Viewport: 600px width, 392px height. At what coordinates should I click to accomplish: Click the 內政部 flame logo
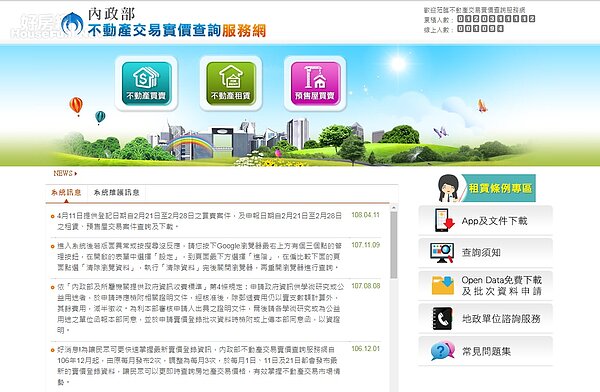pyautogui.click(x=72, y=24)
